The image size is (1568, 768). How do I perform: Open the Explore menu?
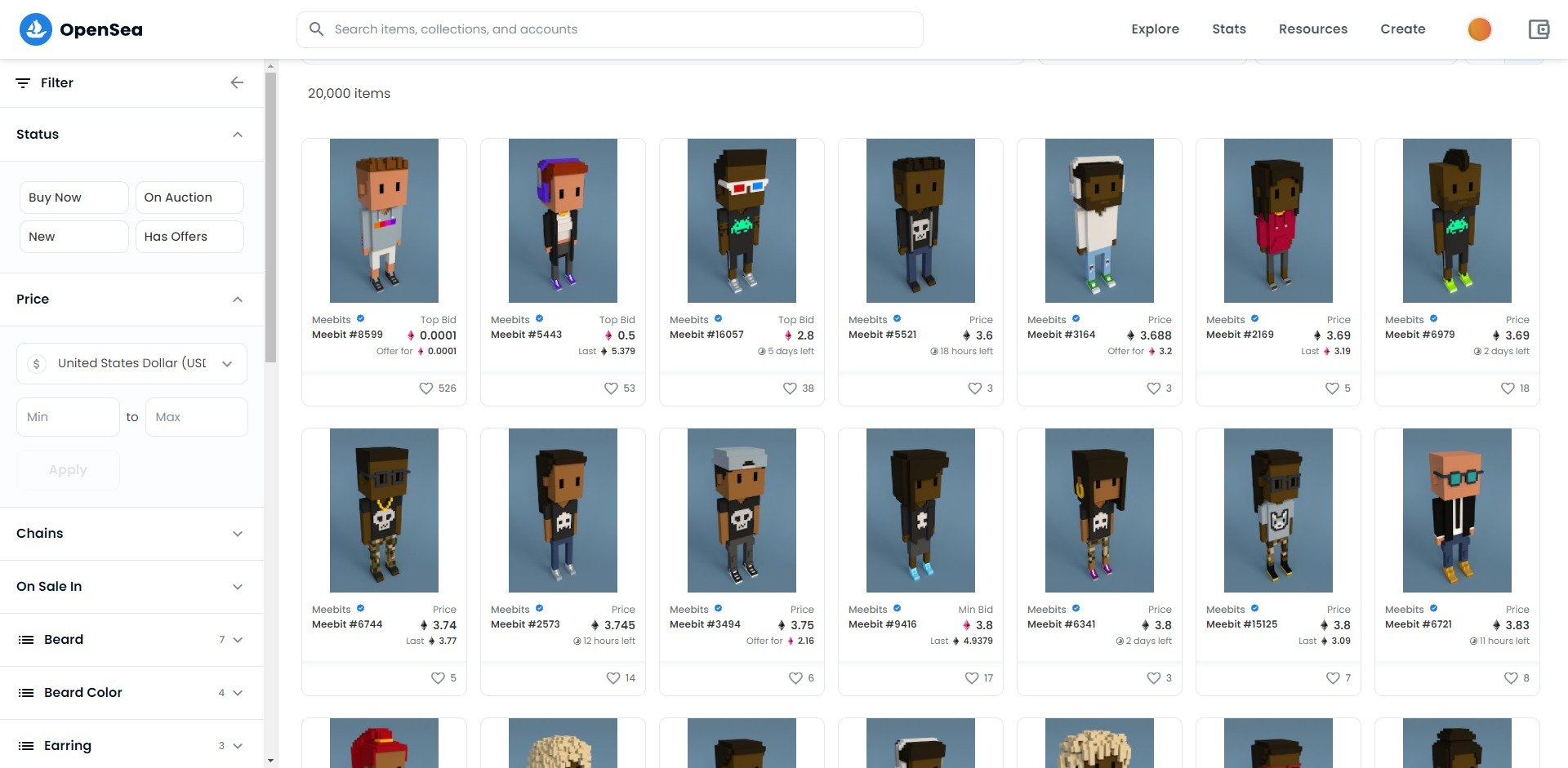click(1155, 29)
